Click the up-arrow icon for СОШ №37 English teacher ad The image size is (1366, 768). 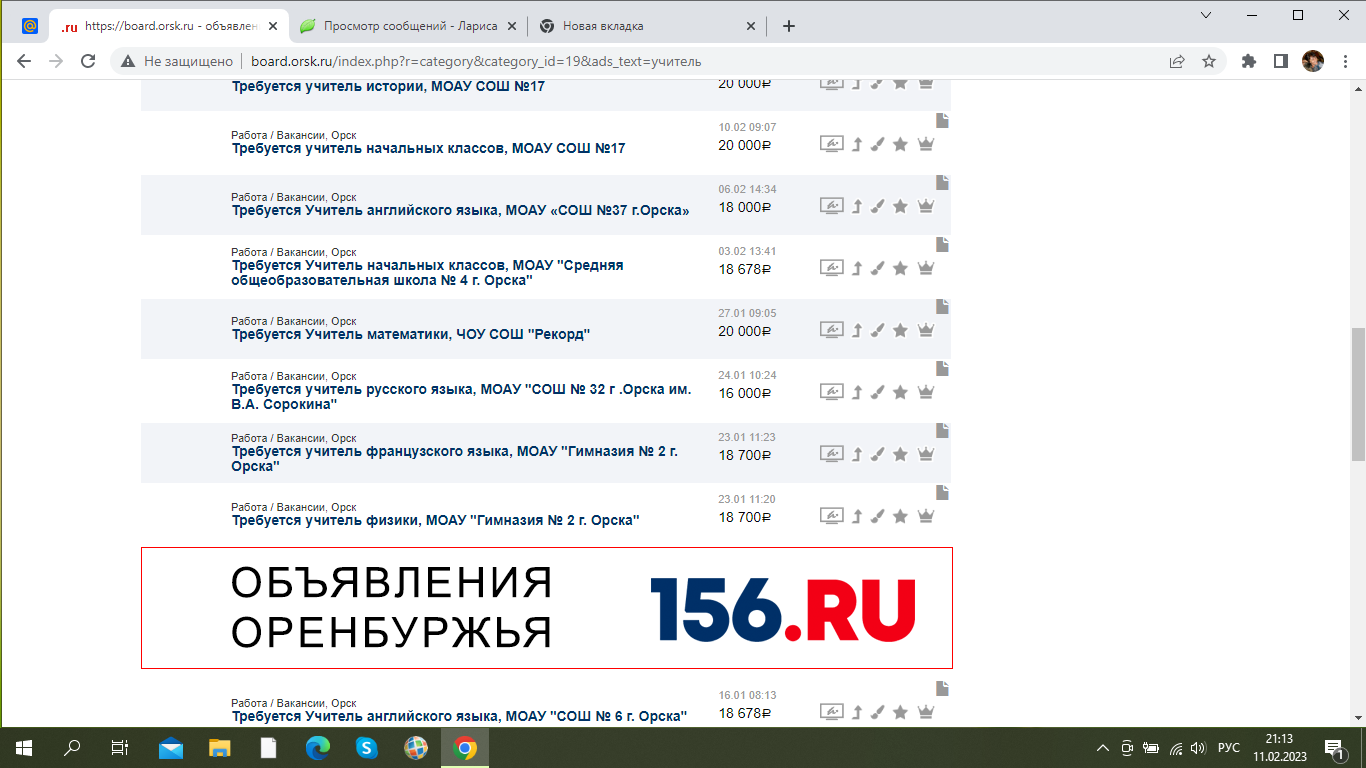[x=857, y=206]
